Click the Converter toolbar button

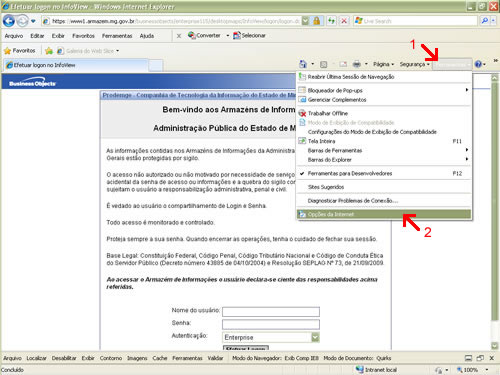(x=204, y=35)
